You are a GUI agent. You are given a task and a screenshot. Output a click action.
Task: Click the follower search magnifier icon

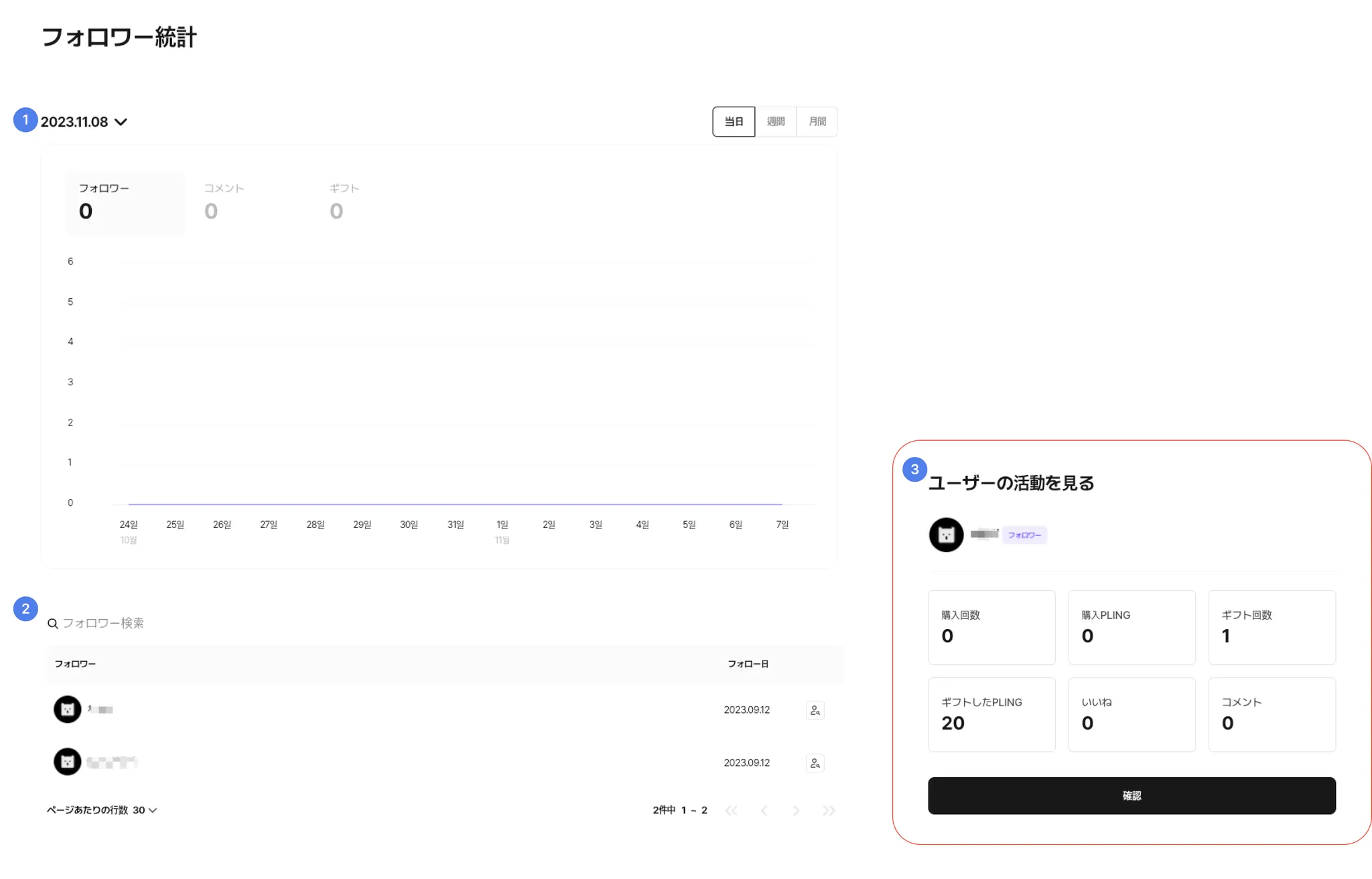click(x=52, y=624)
